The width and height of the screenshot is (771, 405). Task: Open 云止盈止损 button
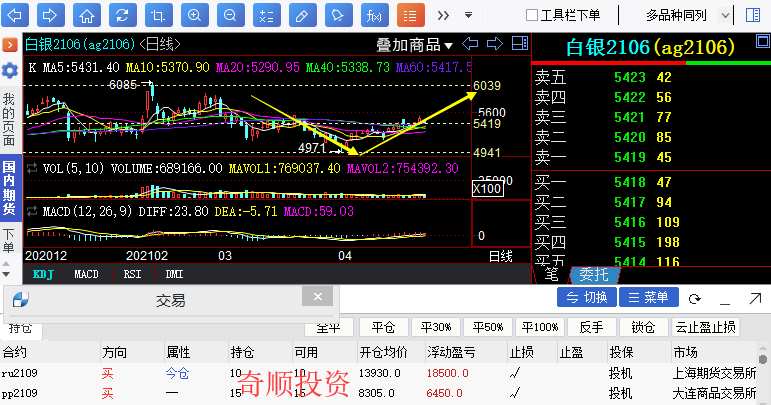[705, 327]
